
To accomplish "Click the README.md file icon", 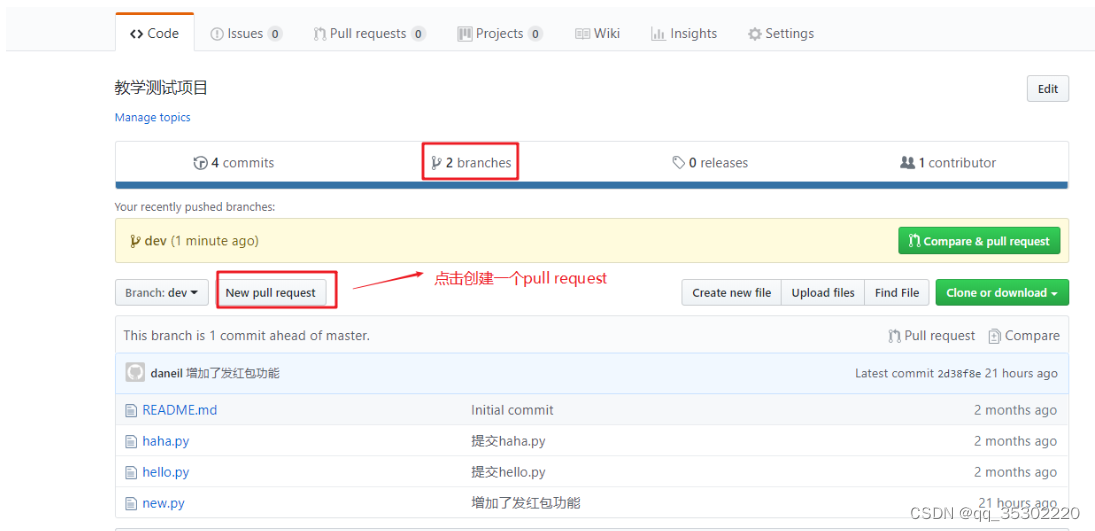I will (131, 410).
